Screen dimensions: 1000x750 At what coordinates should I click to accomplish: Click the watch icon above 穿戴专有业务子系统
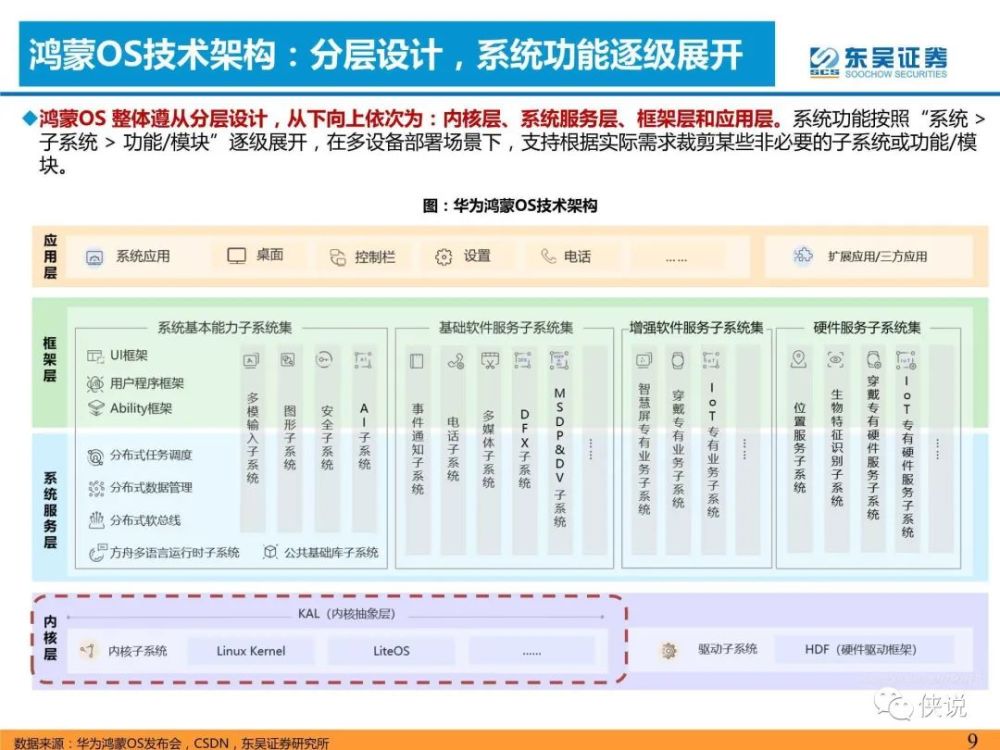click(x=678, y=361)
